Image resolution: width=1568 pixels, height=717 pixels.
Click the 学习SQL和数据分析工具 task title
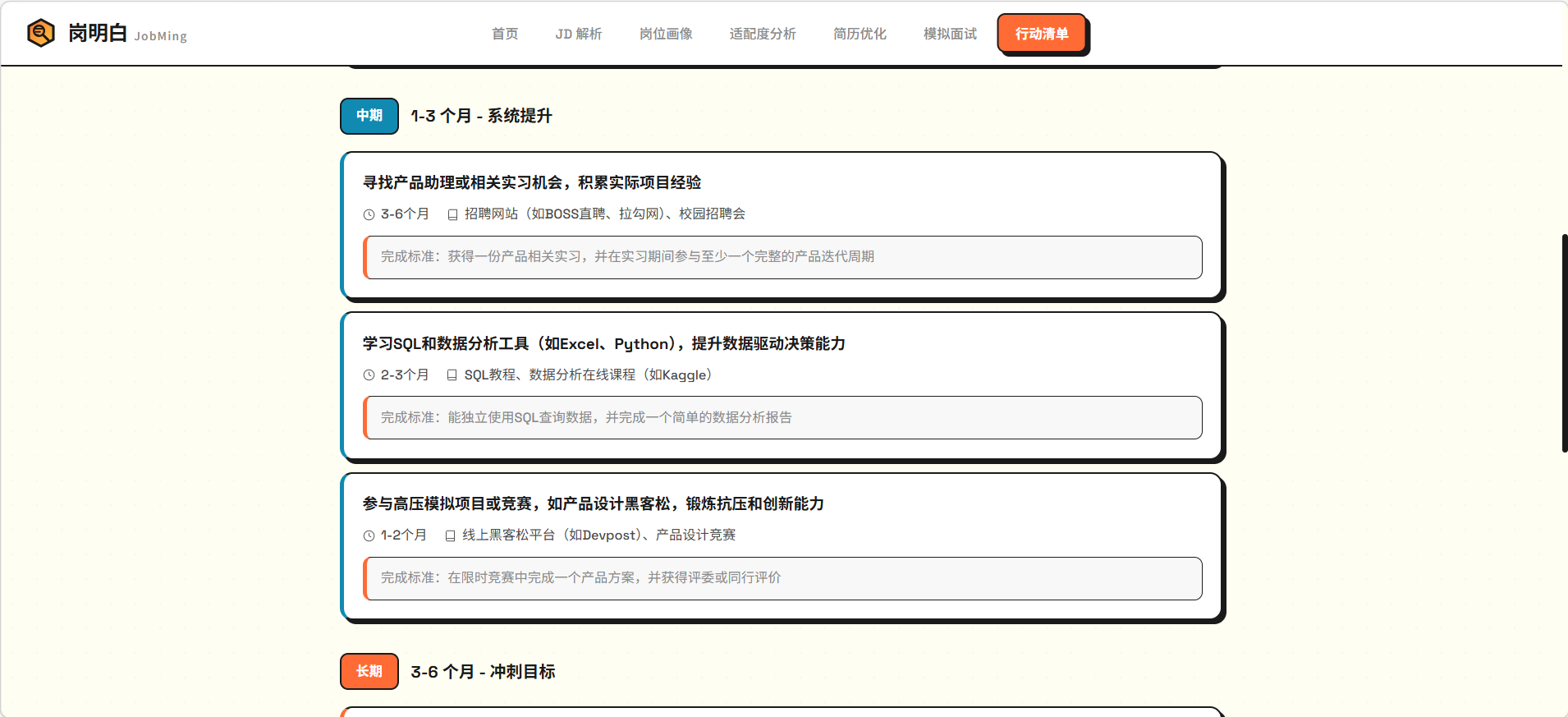click(x=603, y=343)
